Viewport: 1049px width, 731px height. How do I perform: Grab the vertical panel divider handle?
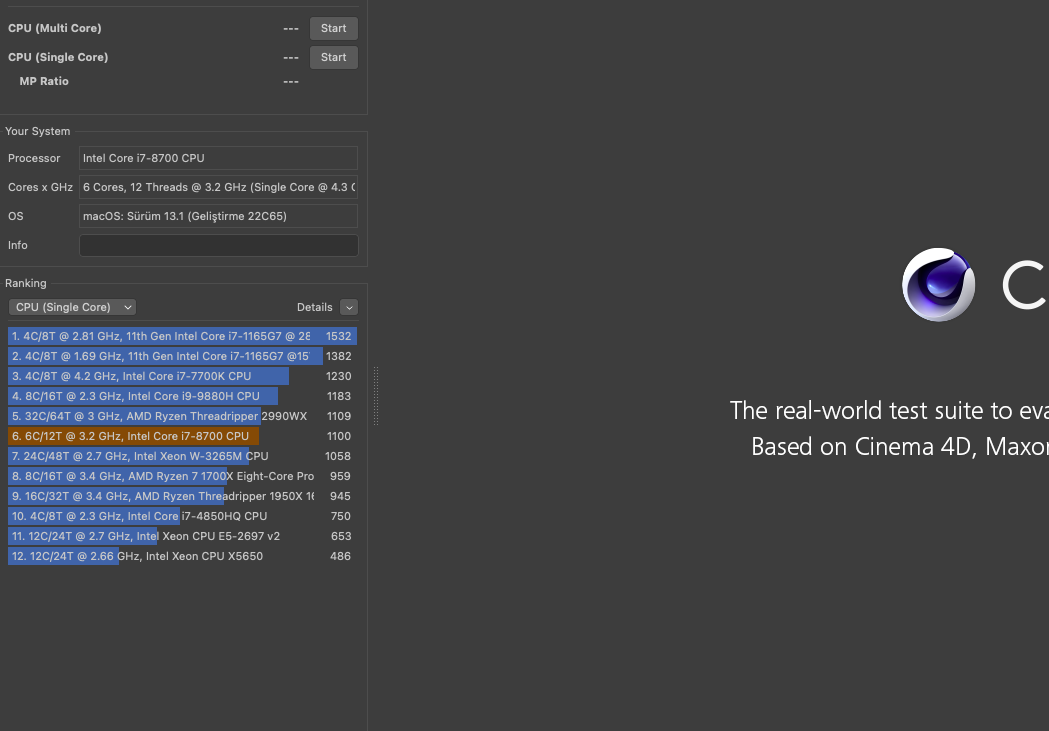point(376,396)
